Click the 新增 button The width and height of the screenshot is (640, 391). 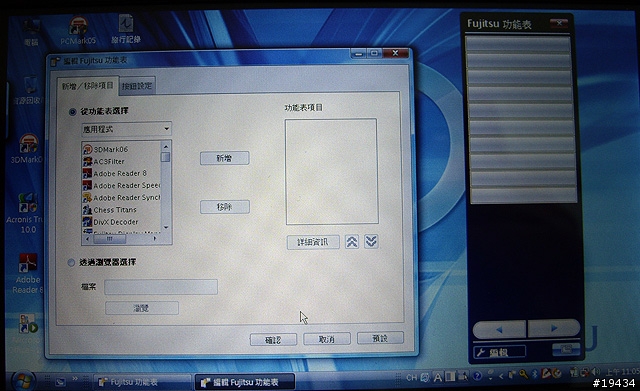tap(224, 158)
